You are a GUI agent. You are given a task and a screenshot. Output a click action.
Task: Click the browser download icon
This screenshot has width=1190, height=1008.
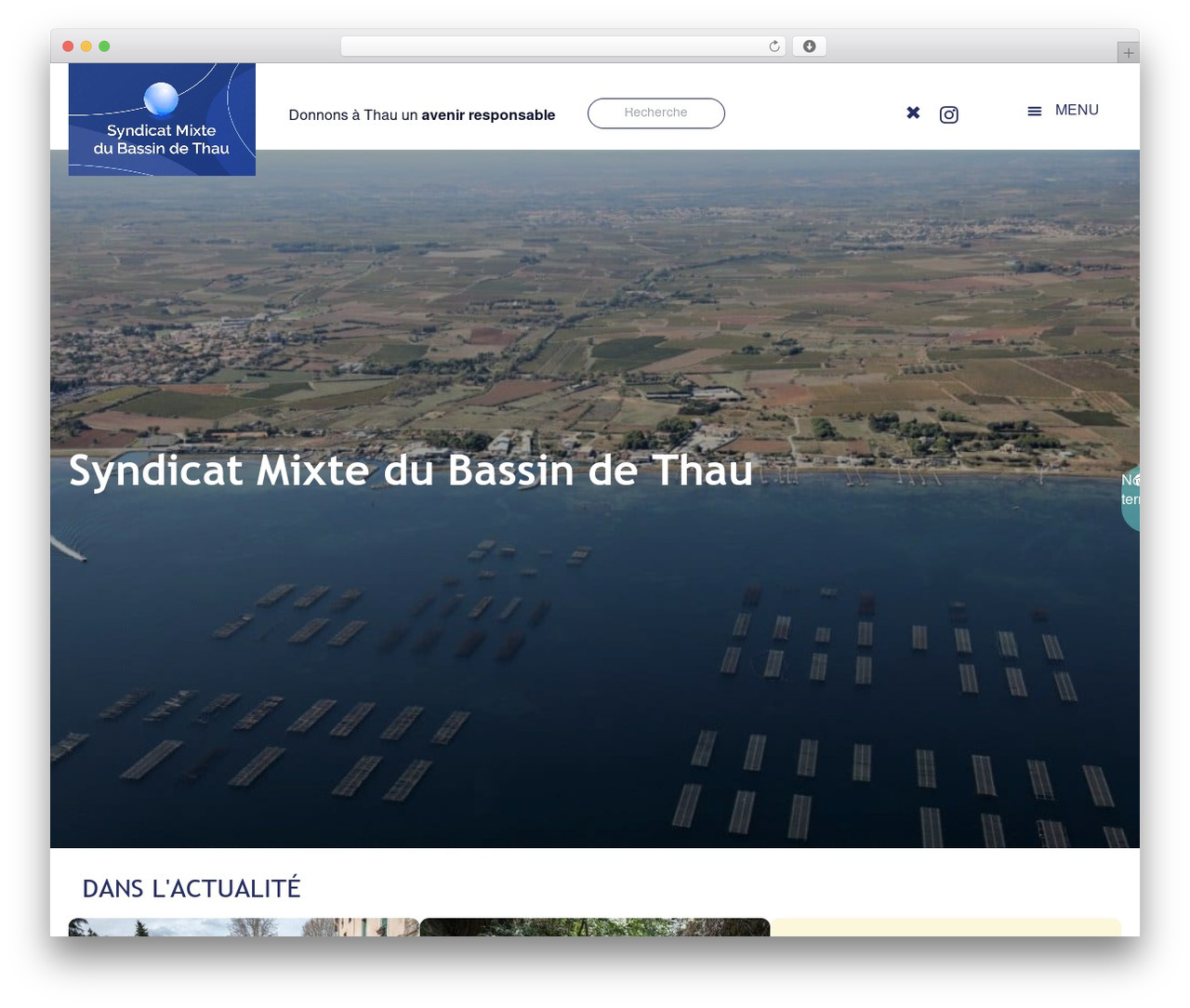point(809,46)
